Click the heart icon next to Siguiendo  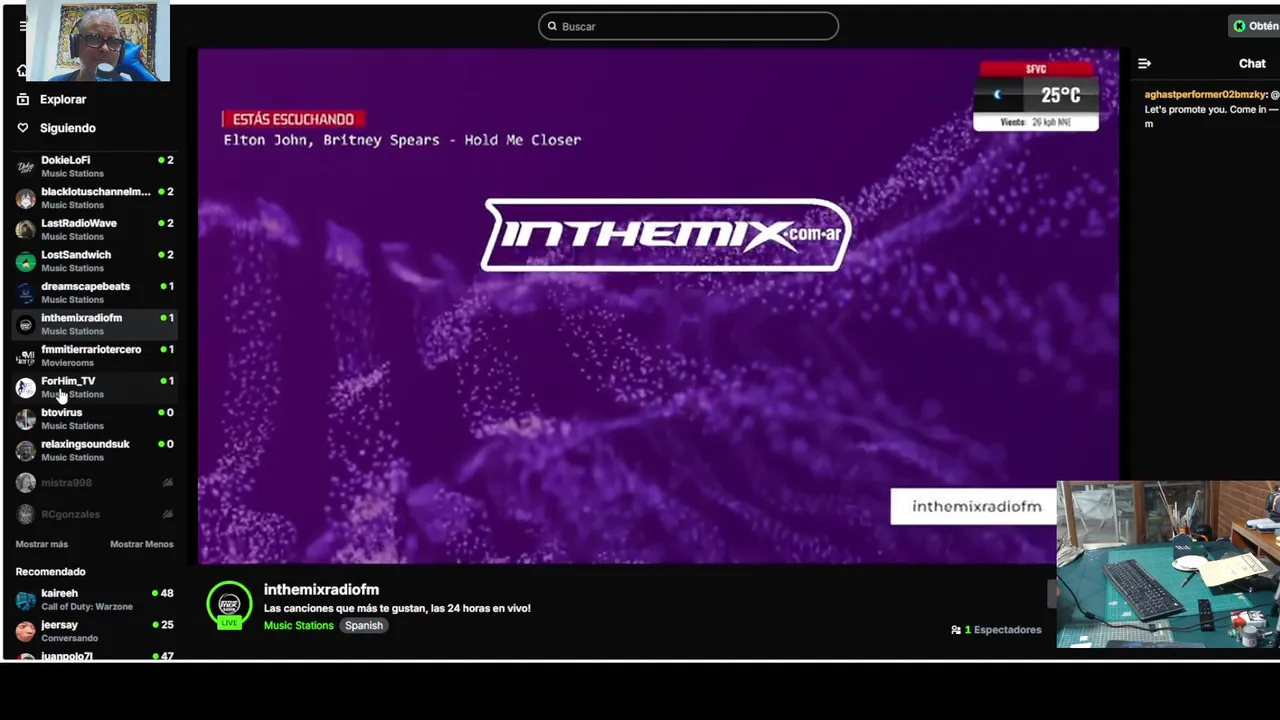tap(23, 128)
